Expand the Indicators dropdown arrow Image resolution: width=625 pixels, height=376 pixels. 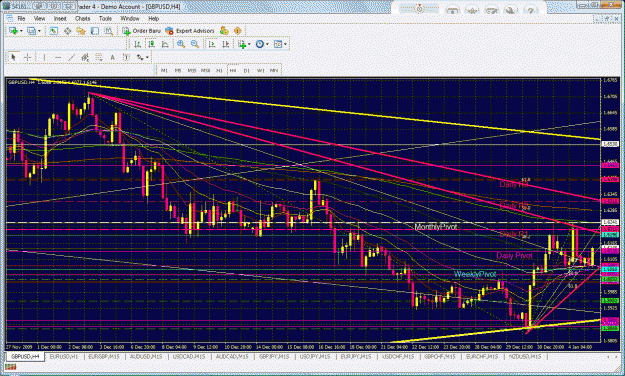pos(249,44)
